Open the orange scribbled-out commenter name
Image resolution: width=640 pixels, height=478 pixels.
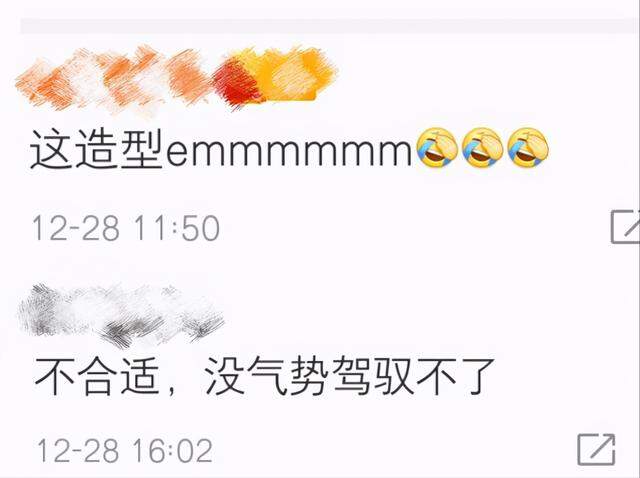tap(176, 78)
